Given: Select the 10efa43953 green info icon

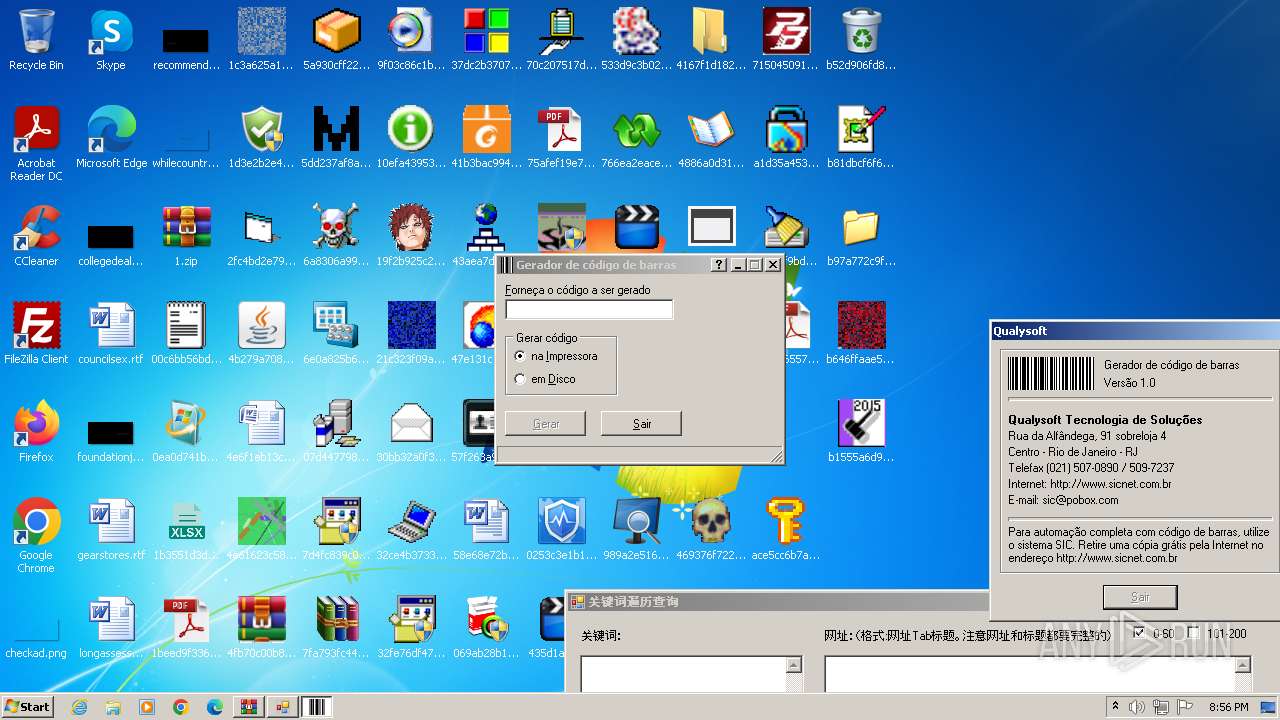Looking at the screenshot, I should (x=411, y=138).
